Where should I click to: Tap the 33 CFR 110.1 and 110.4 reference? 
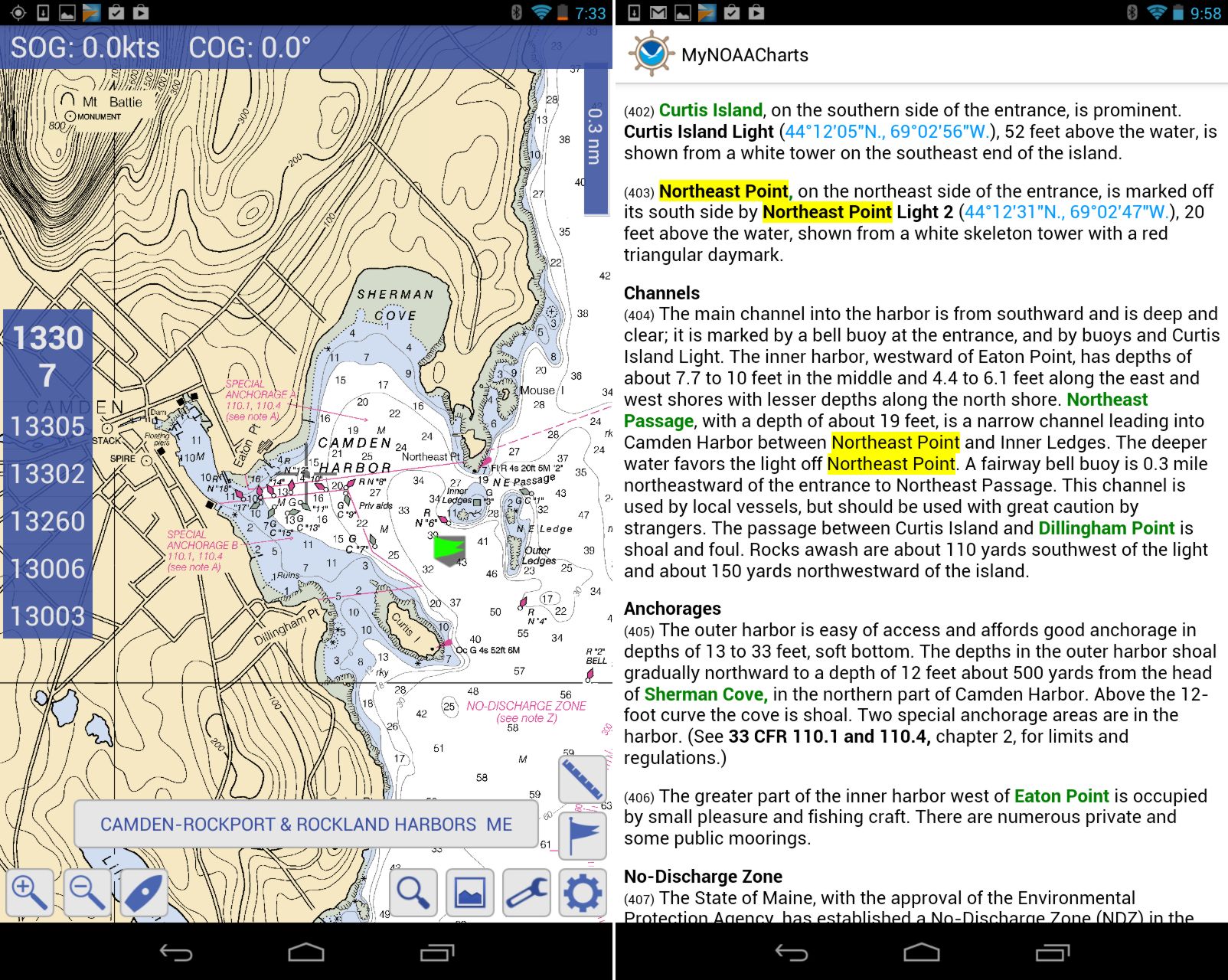coord(830,737)
